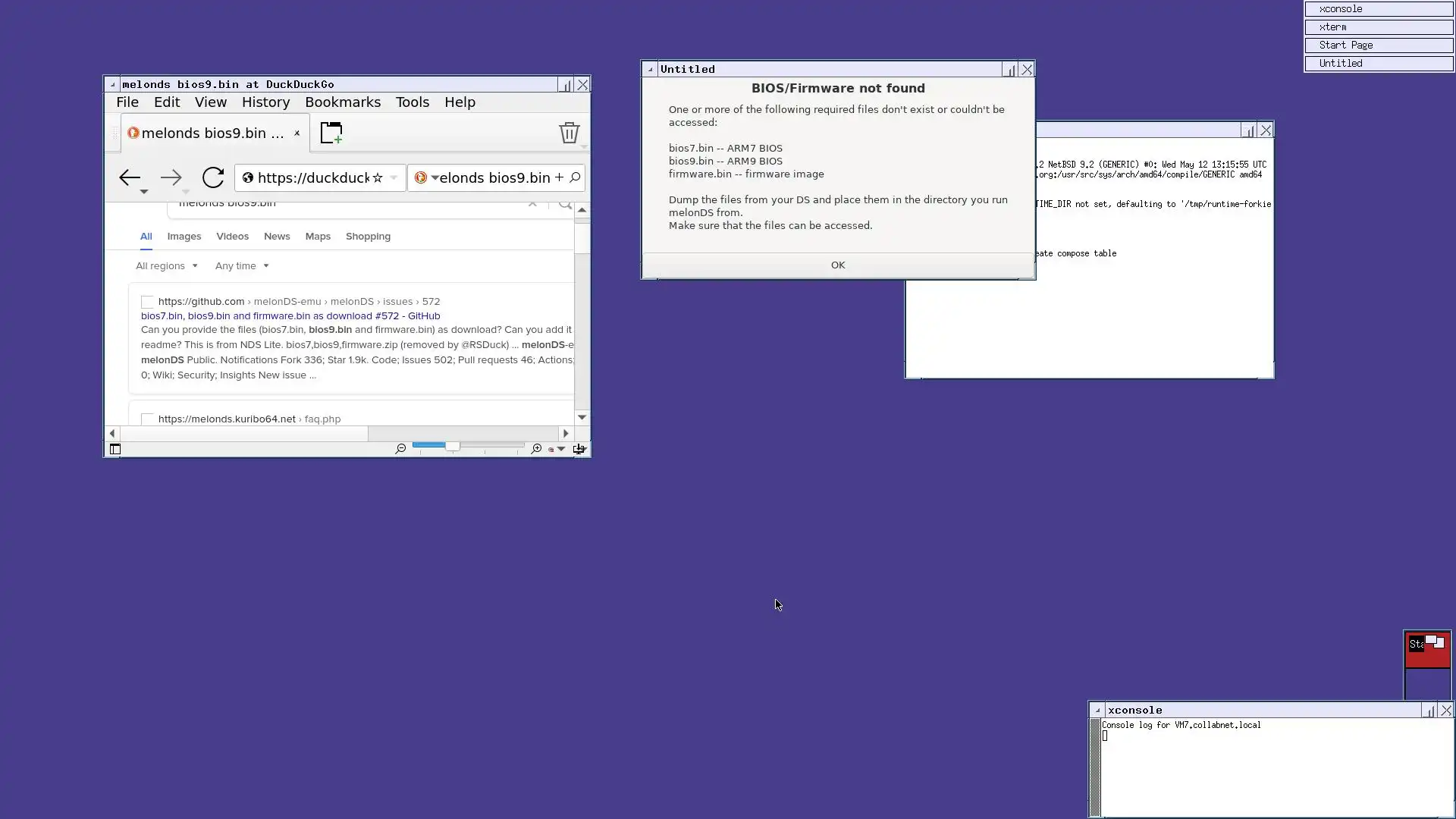Open the search engine selector dropdown
1456x819 pixels.
[435, 178]
